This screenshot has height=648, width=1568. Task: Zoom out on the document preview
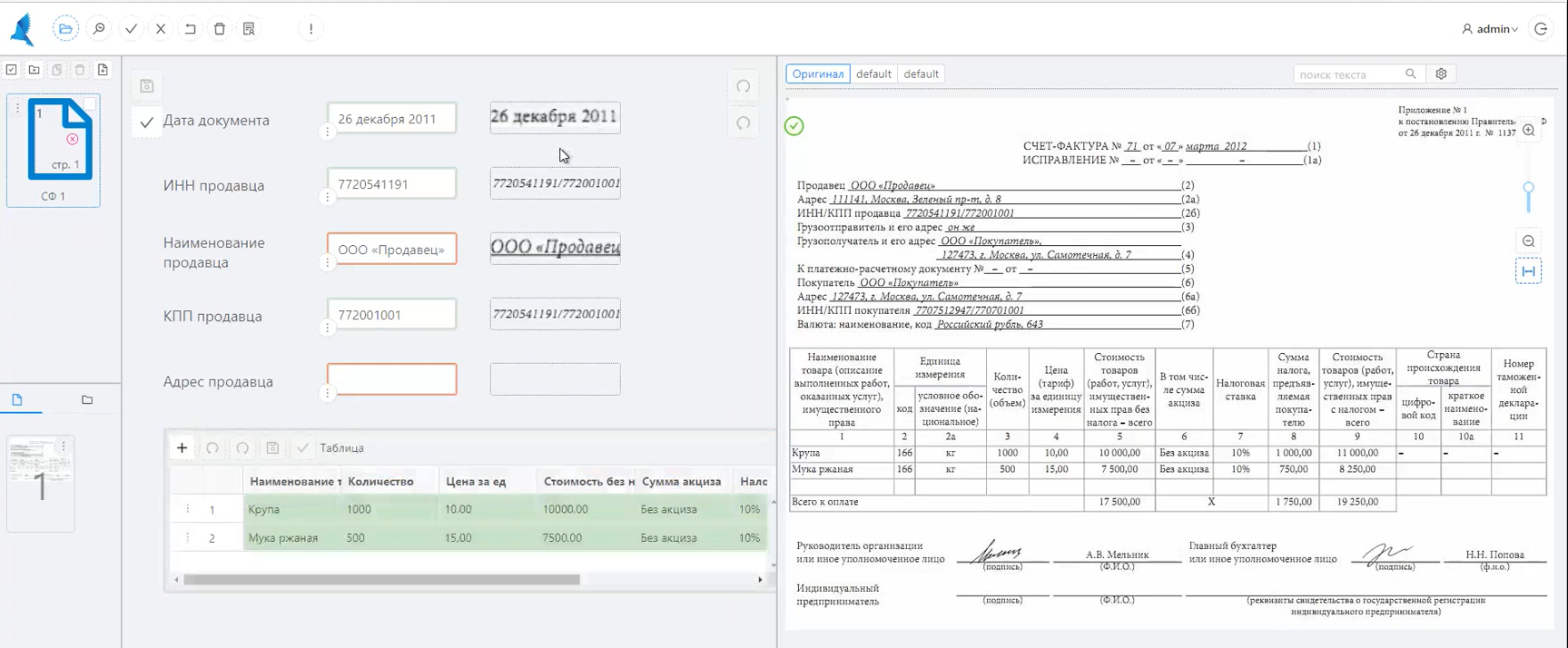point(1529,241)
